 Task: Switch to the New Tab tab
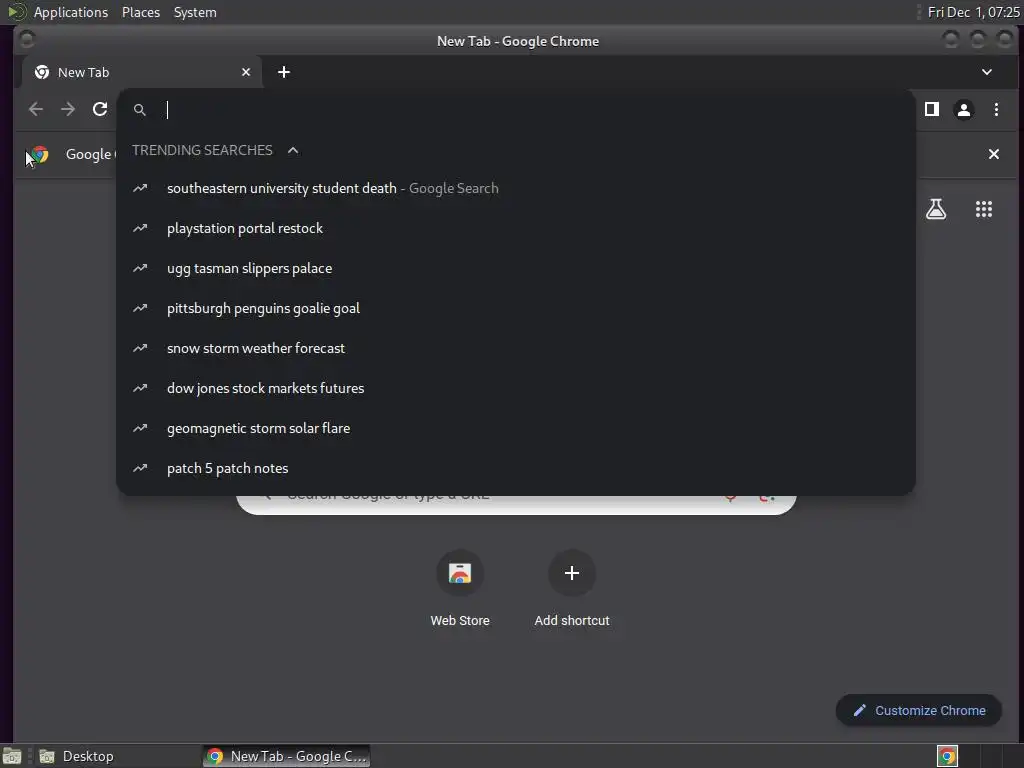[x=141, y=72]
